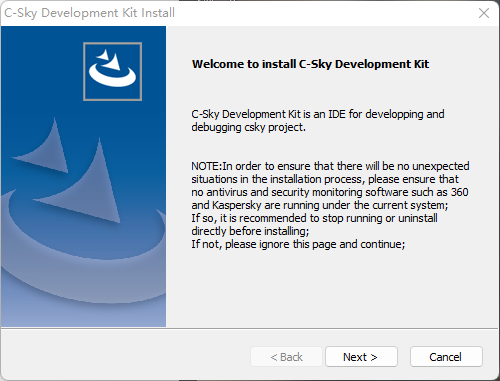
Task: Click the Welcome to install C-Sky Development Kit heading
Action: [310, 64]
